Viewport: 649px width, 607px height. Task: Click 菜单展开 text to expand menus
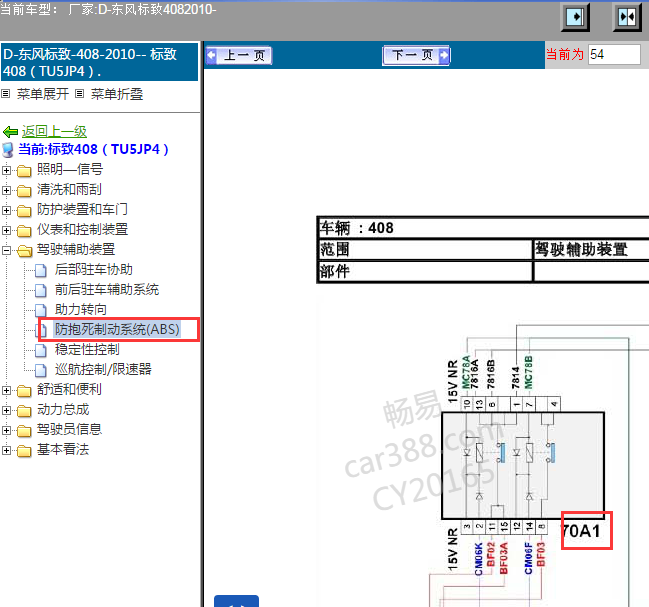click(x=43, y=94)
